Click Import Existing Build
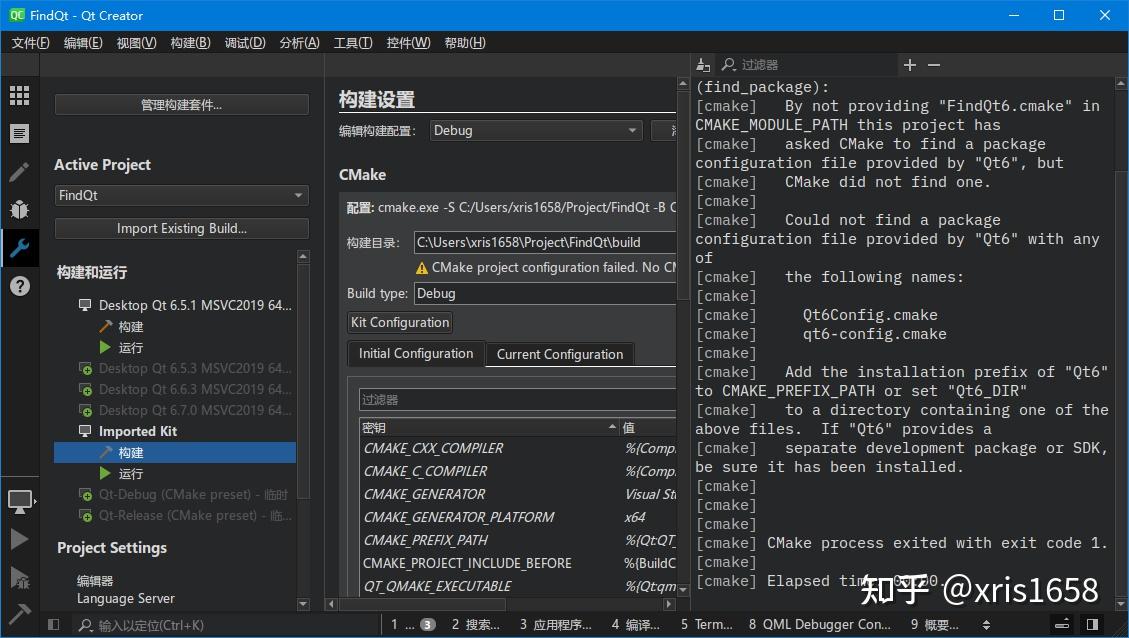 (181, 229)
